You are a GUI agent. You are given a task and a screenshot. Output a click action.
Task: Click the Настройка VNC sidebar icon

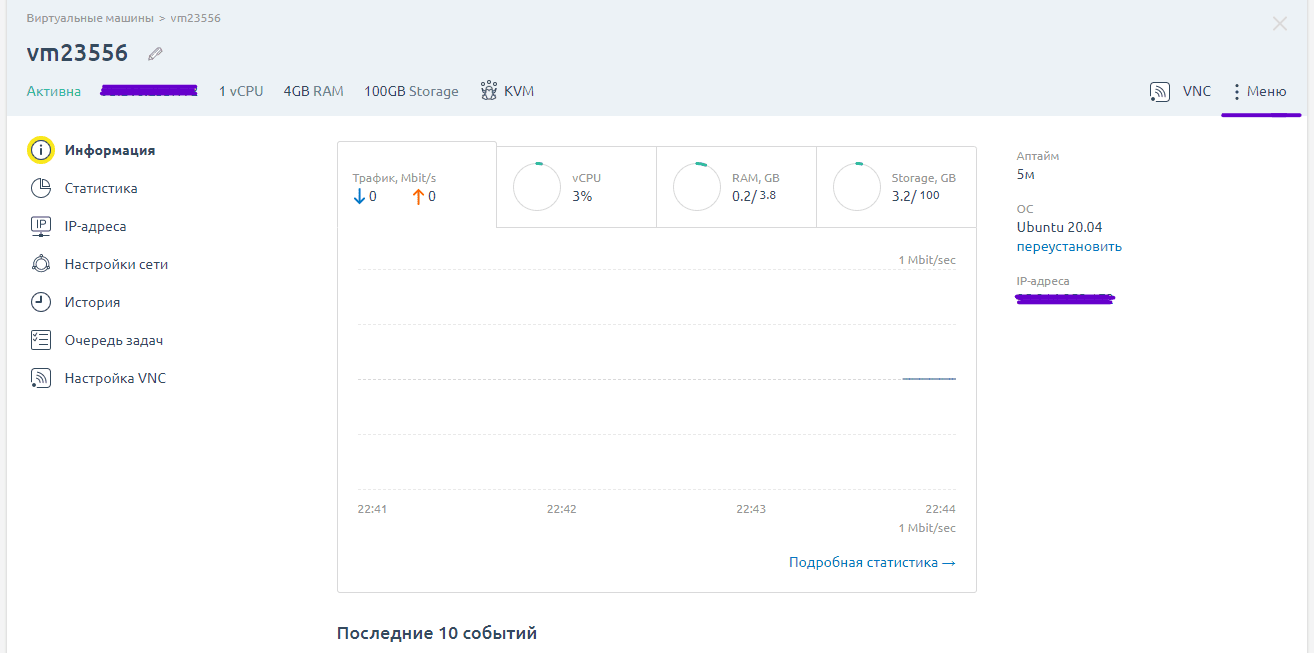click(40, 378)
